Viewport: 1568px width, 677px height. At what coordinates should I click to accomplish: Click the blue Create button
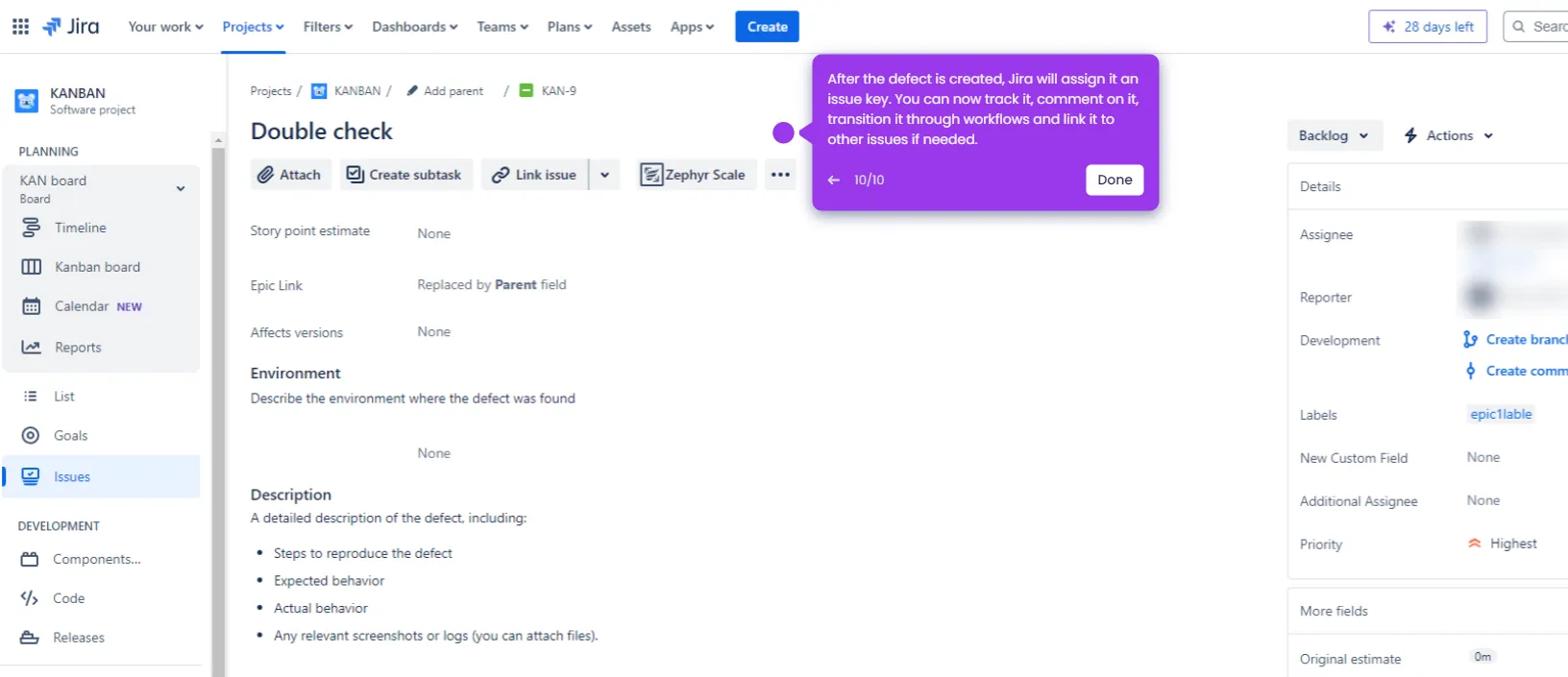pos(767,27)
